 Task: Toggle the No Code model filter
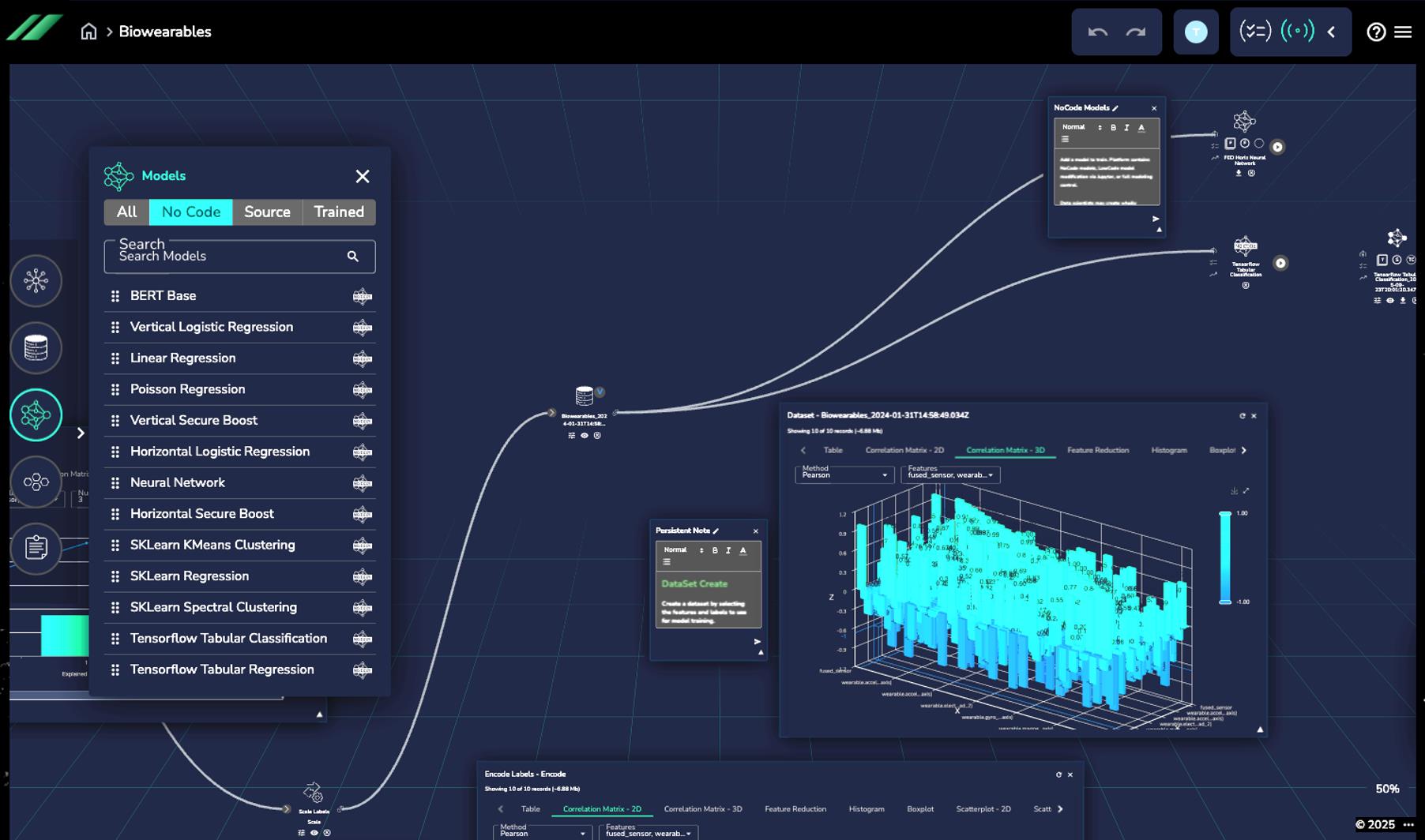[x=191, y=212]
